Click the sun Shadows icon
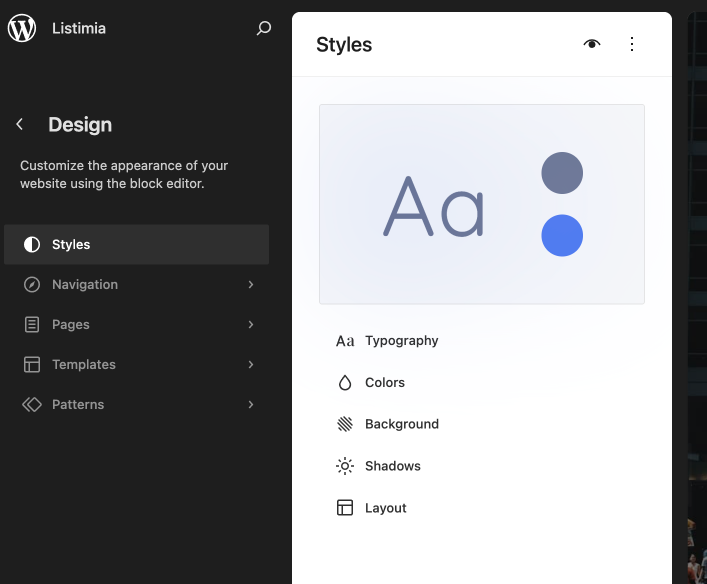 [345, 466]
